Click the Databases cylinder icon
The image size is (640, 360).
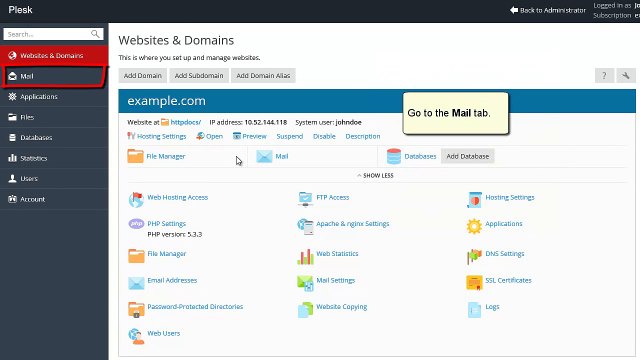point(394,156)
